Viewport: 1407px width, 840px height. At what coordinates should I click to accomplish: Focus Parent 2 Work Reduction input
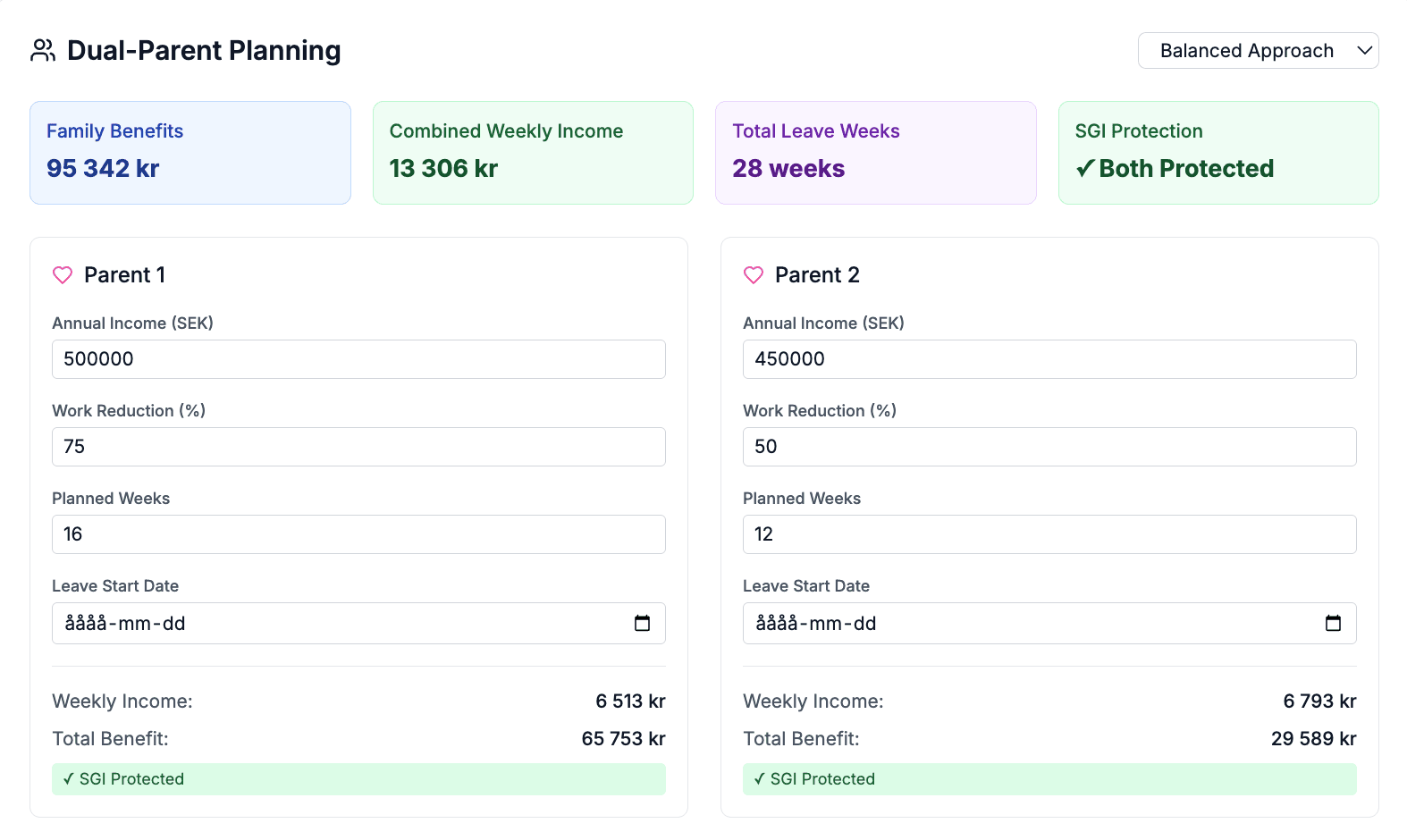(1049, 447)
